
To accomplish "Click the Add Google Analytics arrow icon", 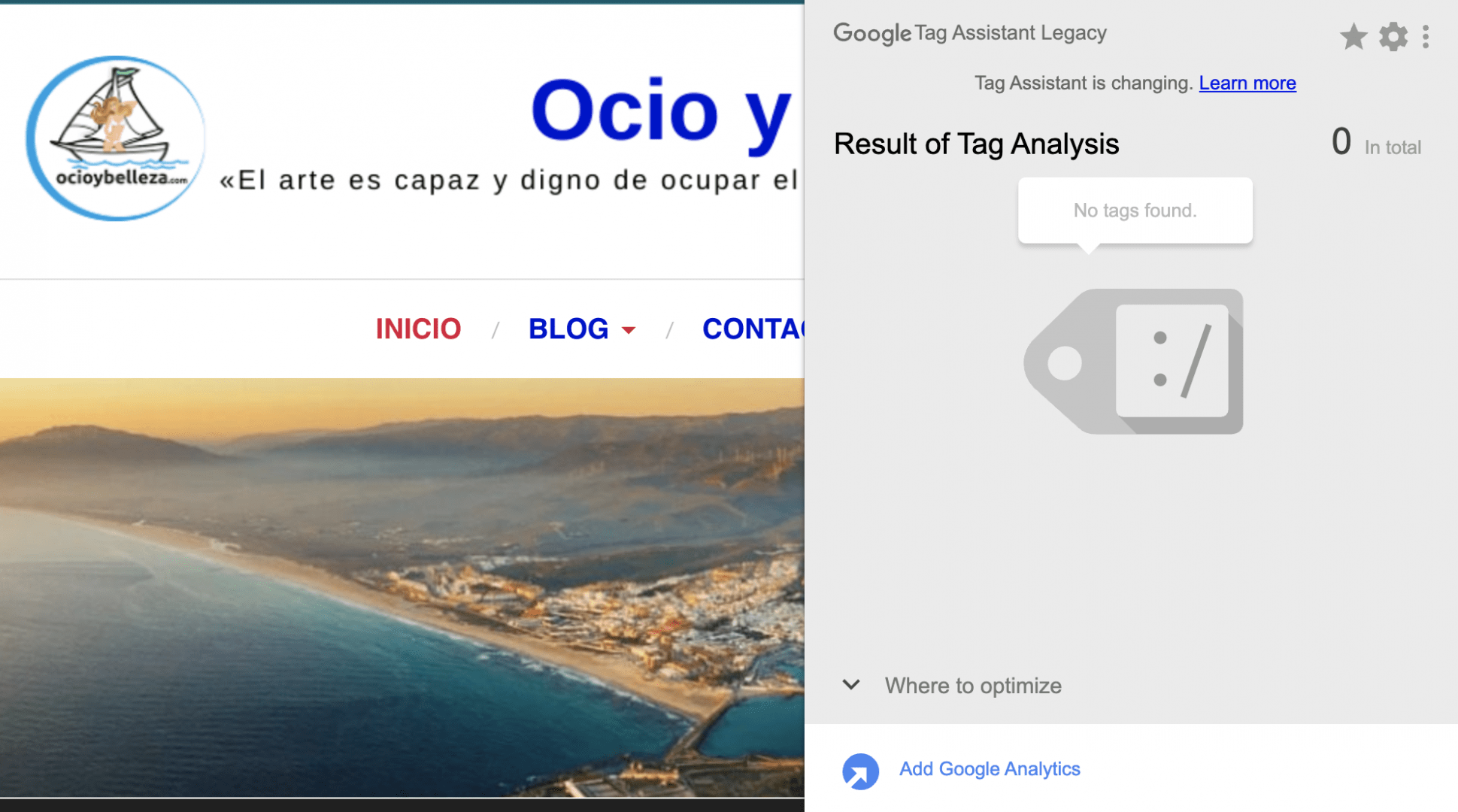I will tap(860, 771).
